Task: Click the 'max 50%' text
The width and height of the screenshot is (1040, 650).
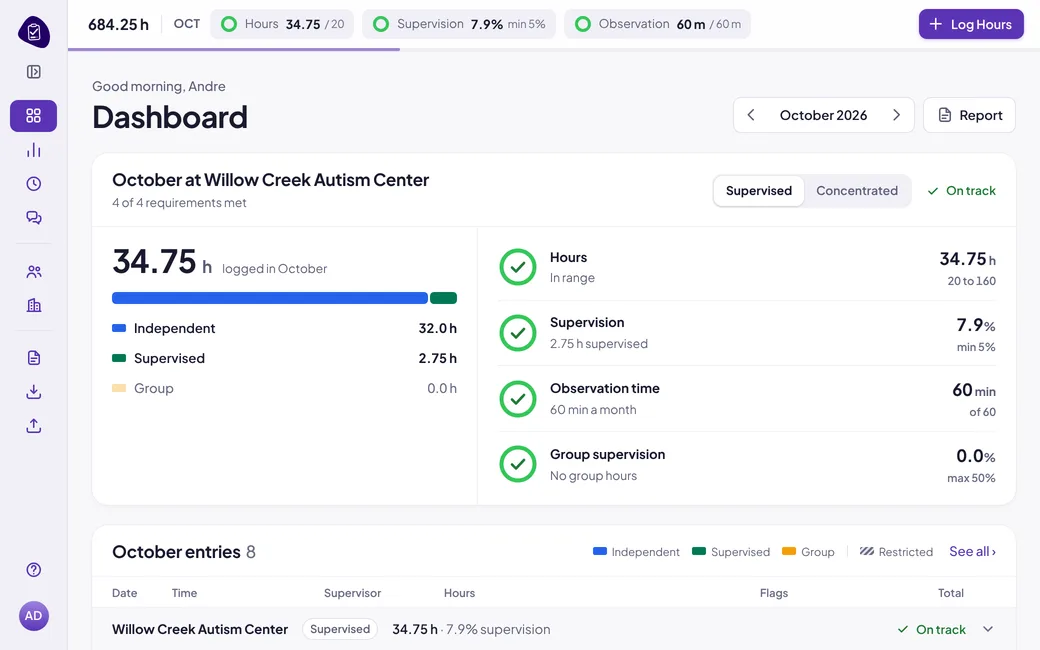Action: (971, 478)
